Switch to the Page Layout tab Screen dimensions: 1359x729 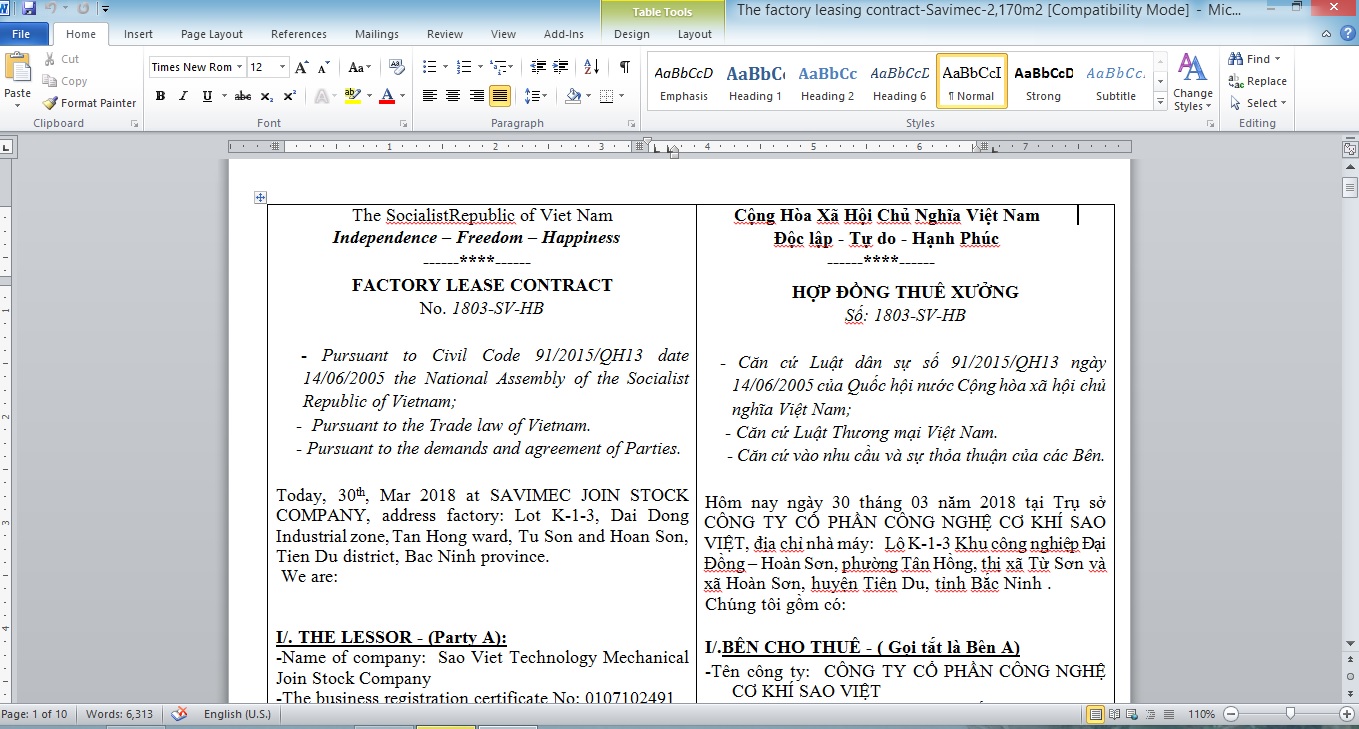click(211, 34)
